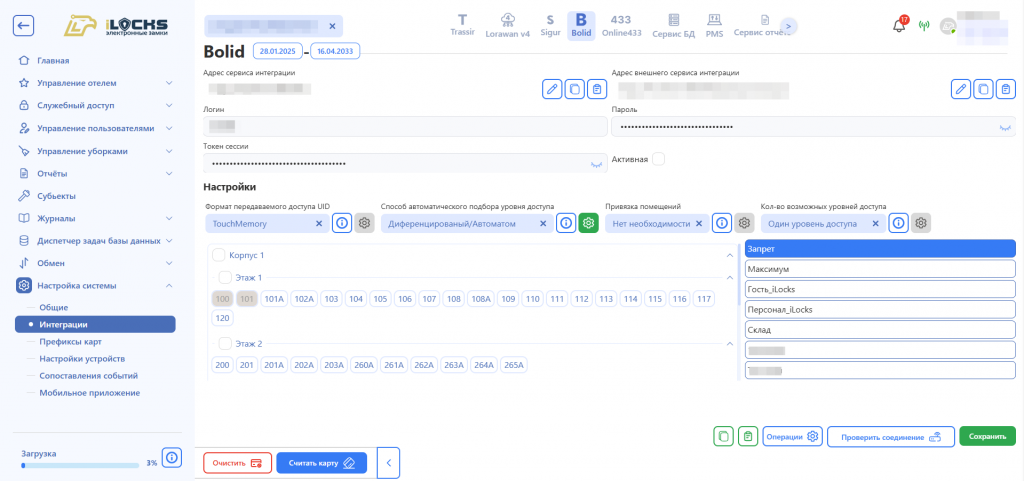
Task: Select room 101A chip
Action: pyautogui.click(x=274, y=299)
